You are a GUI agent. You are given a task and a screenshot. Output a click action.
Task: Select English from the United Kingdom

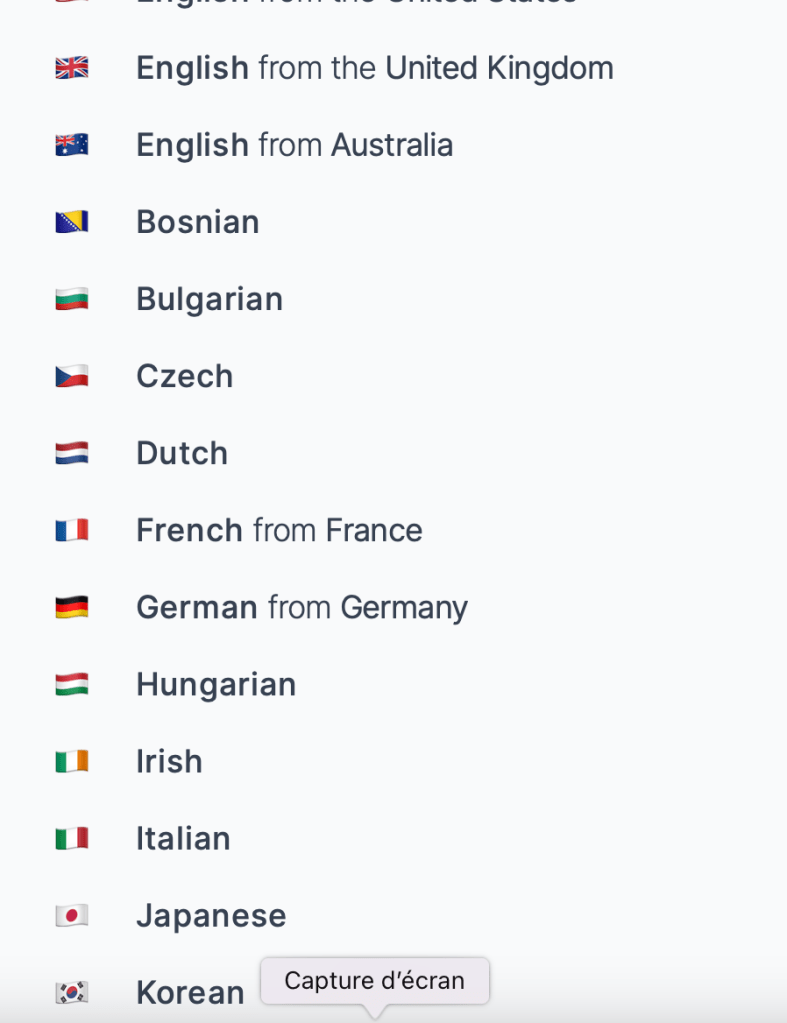point(374,68)
